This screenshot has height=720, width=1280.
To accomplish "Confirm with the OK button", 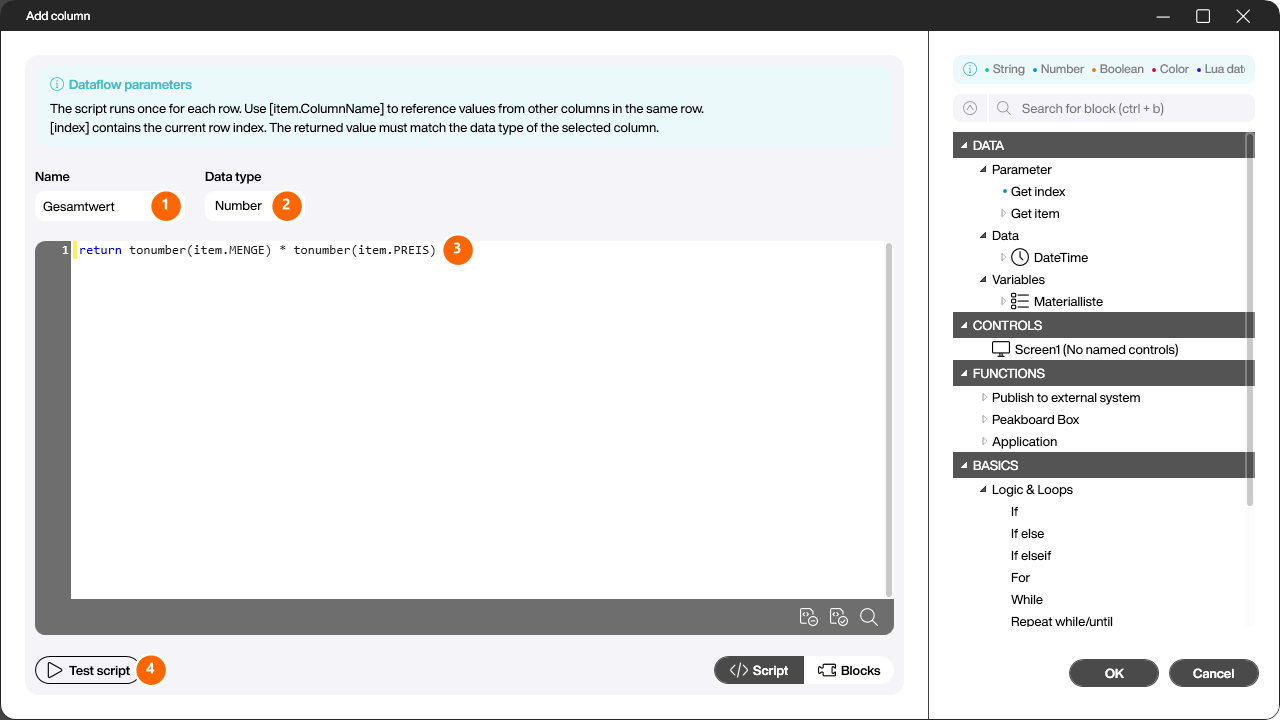I will (1114, 673).
